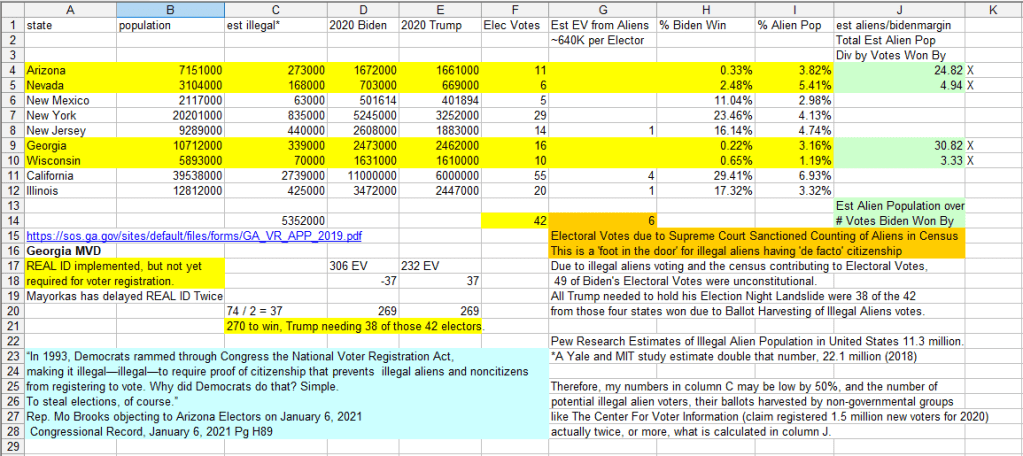The width and height of the screenshot is (1023, 456).
Task: Click the row 23 header
Action: [11, 357]
